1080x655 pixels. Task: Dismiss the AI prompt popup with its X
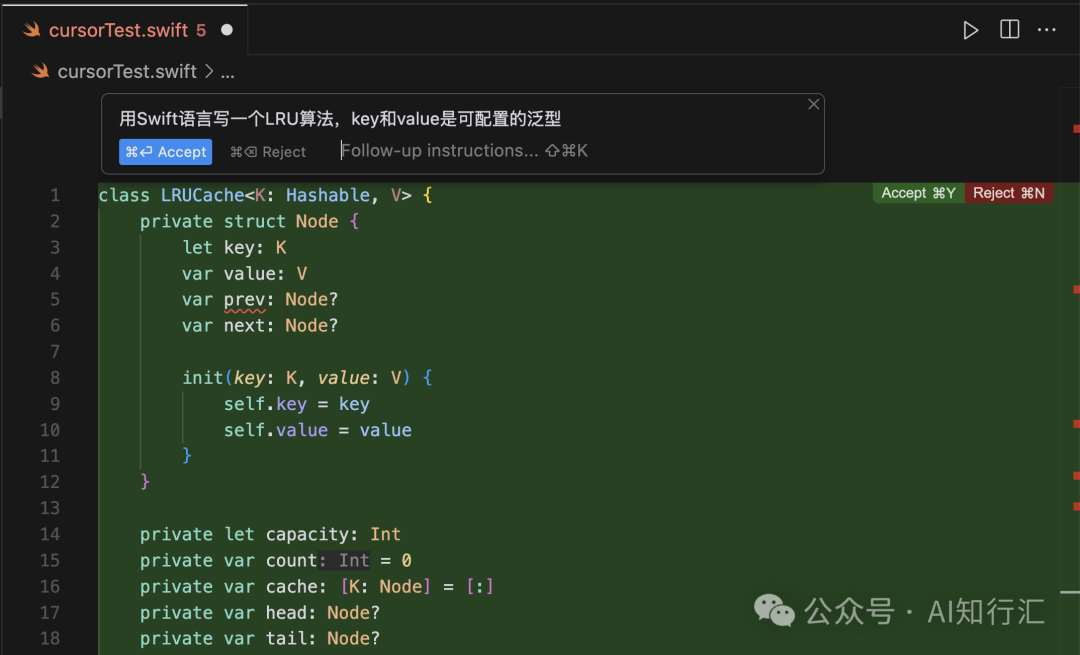click(813, 103)
